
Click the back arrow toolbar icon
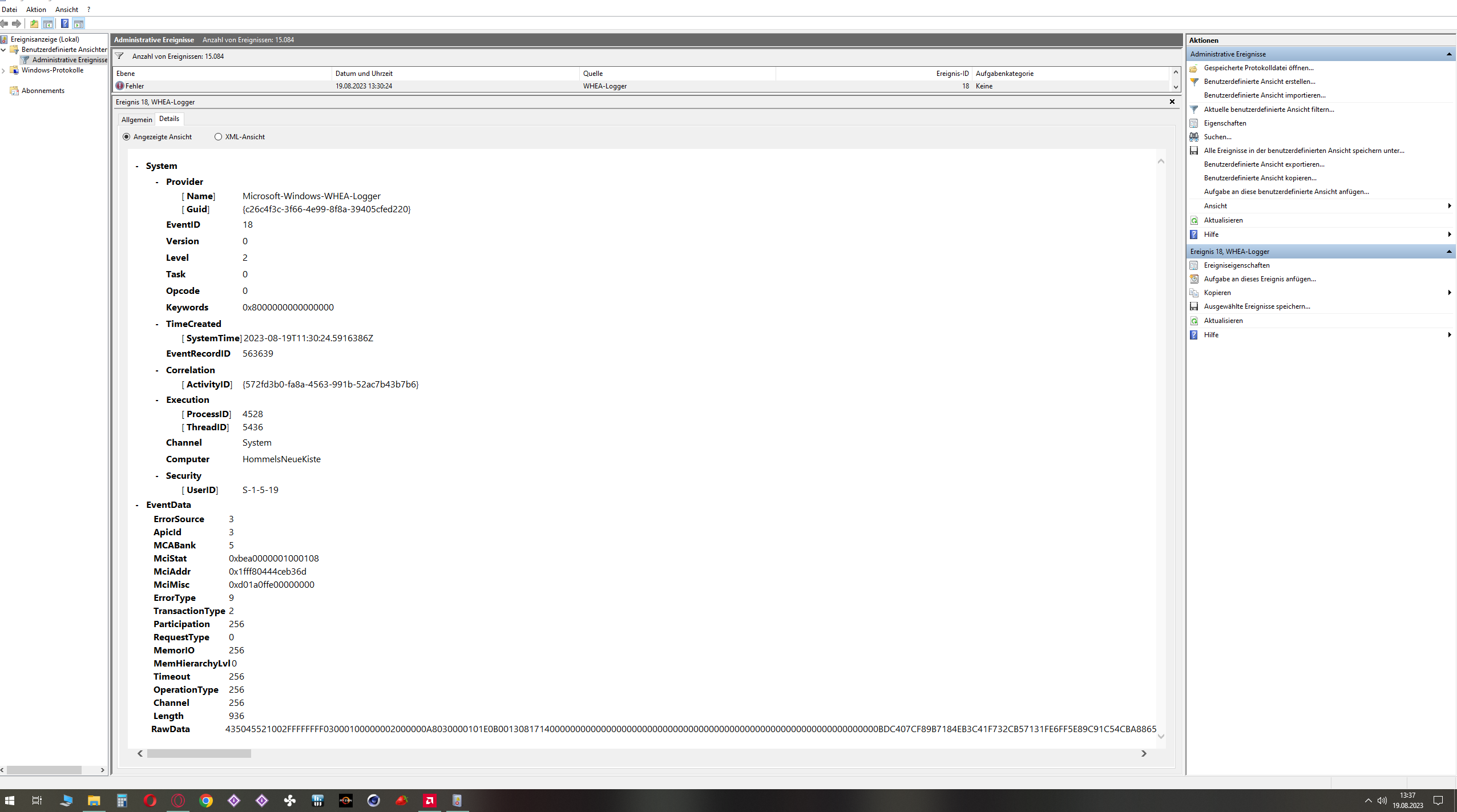coord(5,23)
